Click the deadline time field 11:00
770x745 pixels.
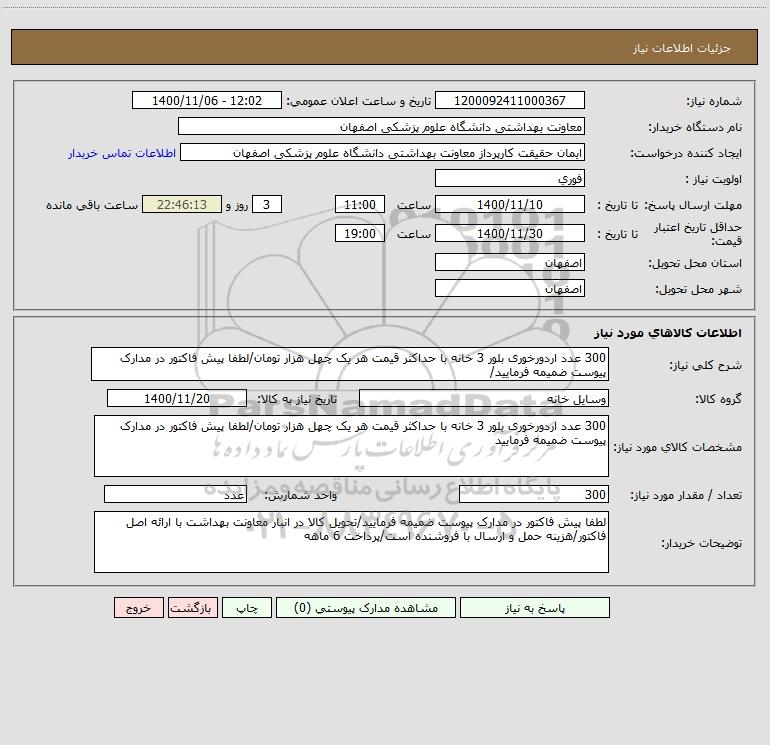pos(359,204)
